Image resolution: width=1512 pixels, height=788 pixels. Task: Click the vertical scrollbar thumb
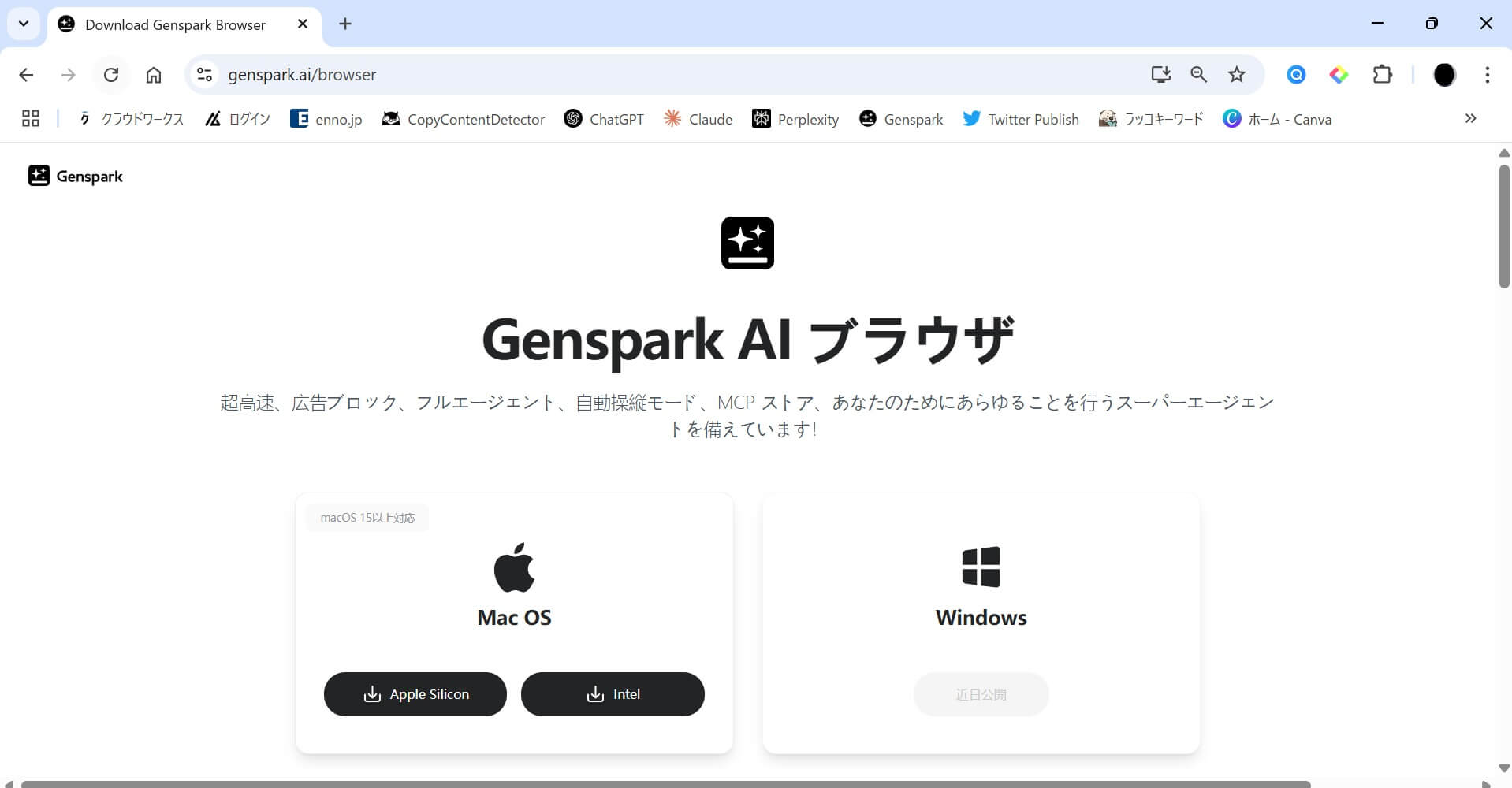pyautogui.click(x=1504, y=227)
